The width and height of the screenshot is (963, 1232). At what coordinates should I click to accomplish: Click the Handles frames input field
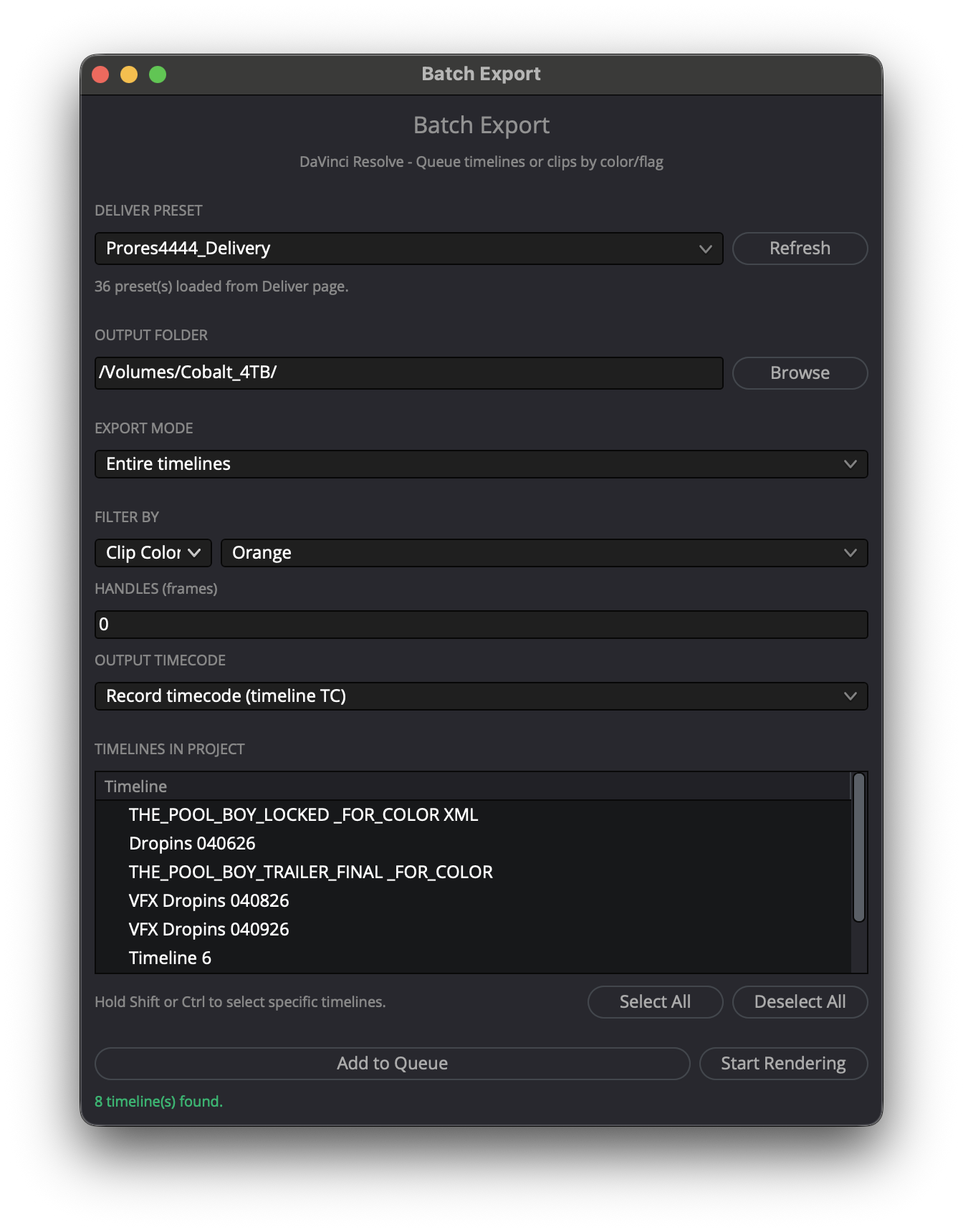pyautogui.click(x=481, y=625)
